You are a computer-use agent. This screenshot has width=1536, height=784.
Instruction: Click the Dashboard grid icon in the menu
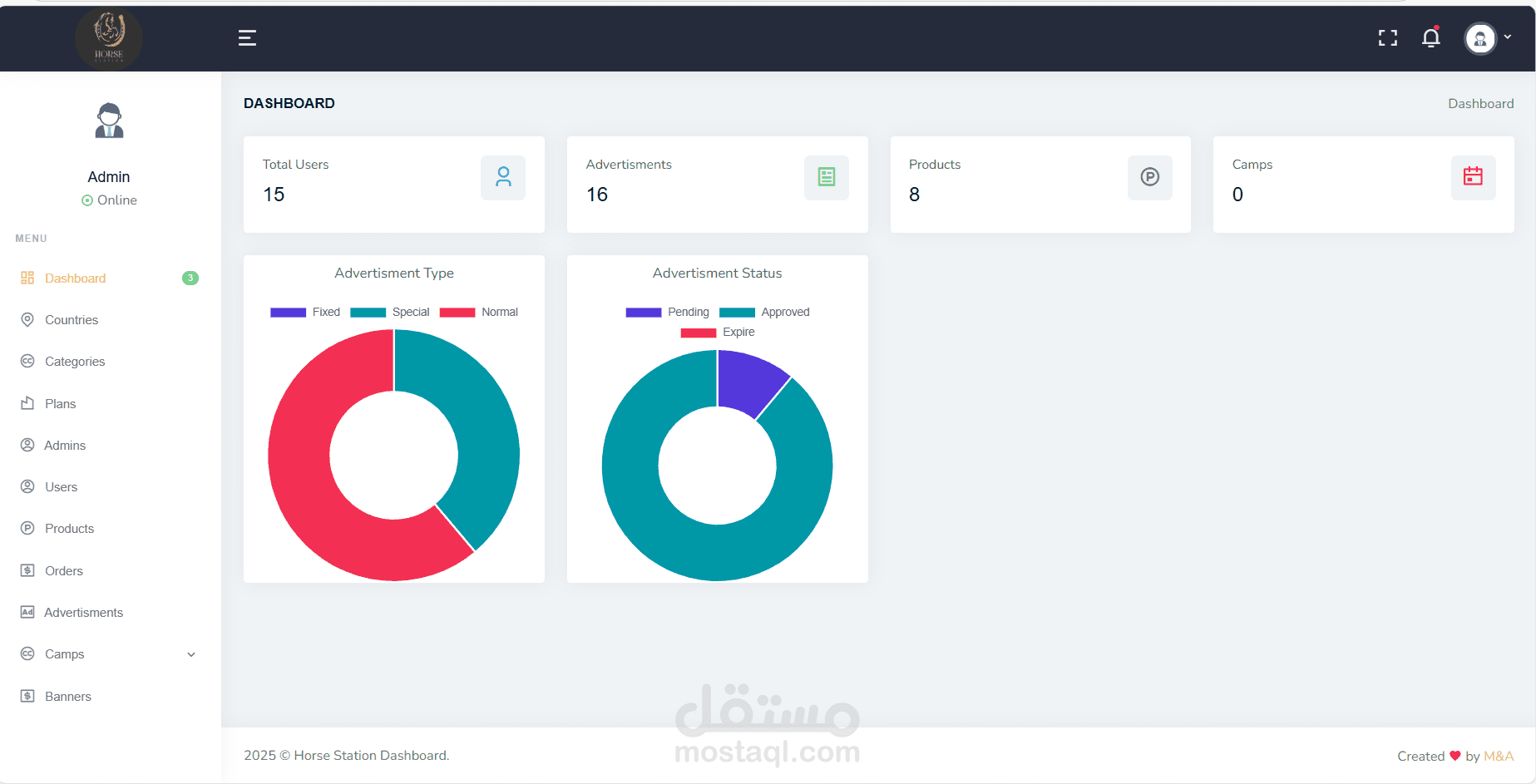click(x=27, y=278)
